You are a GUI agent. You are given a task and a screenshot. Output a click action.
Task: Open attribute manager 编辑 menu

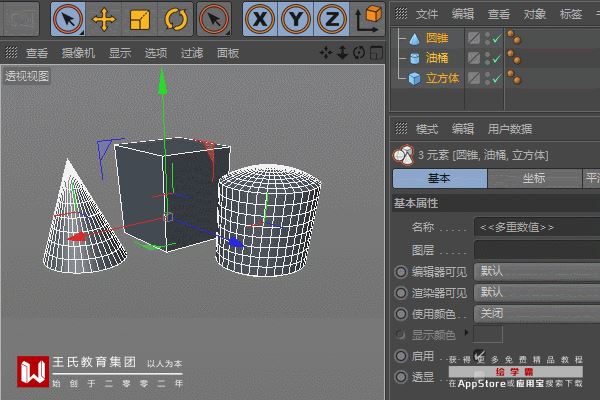[463, 129]
